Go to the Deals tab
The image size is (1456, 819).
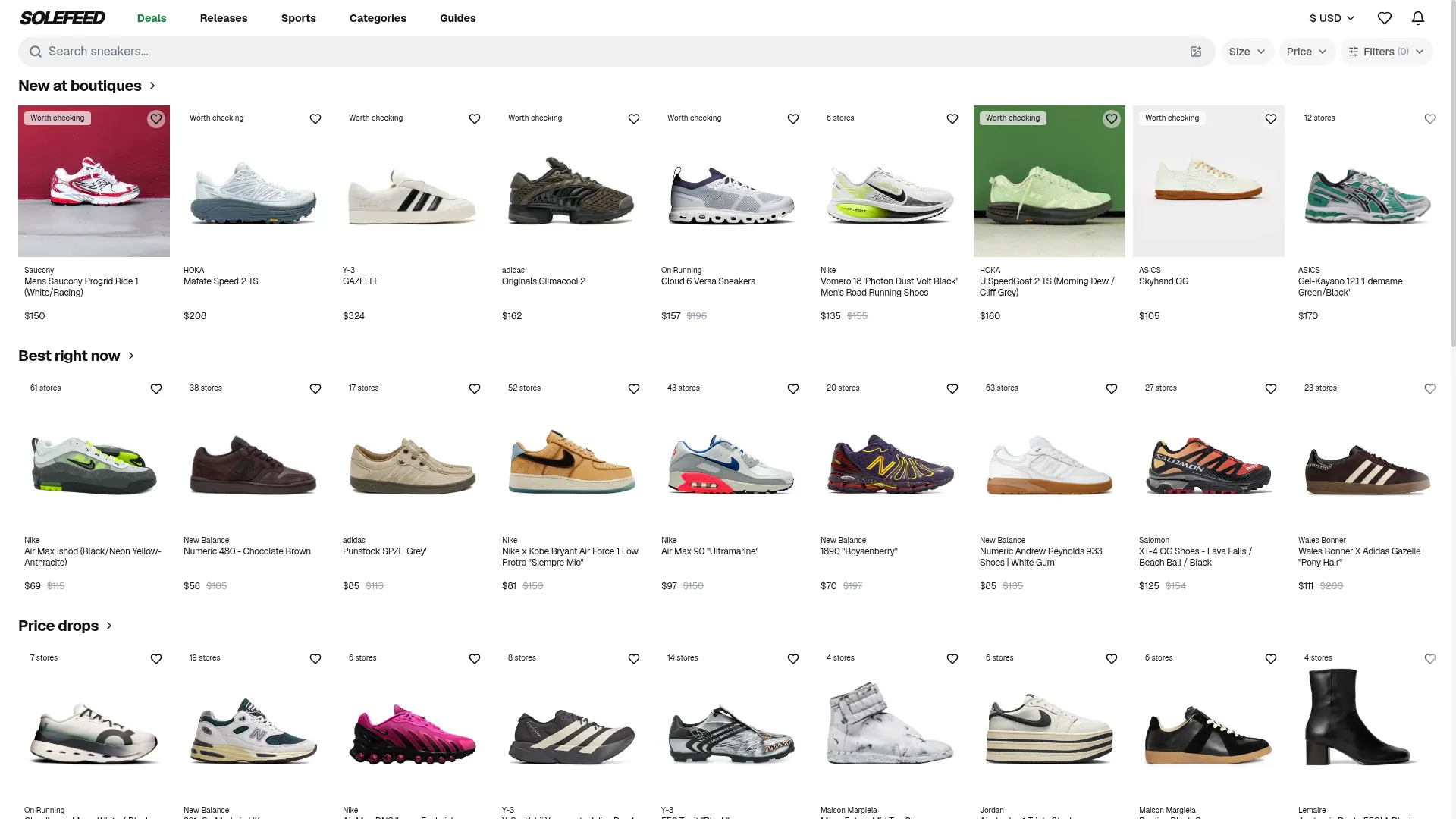coord(152,18)
